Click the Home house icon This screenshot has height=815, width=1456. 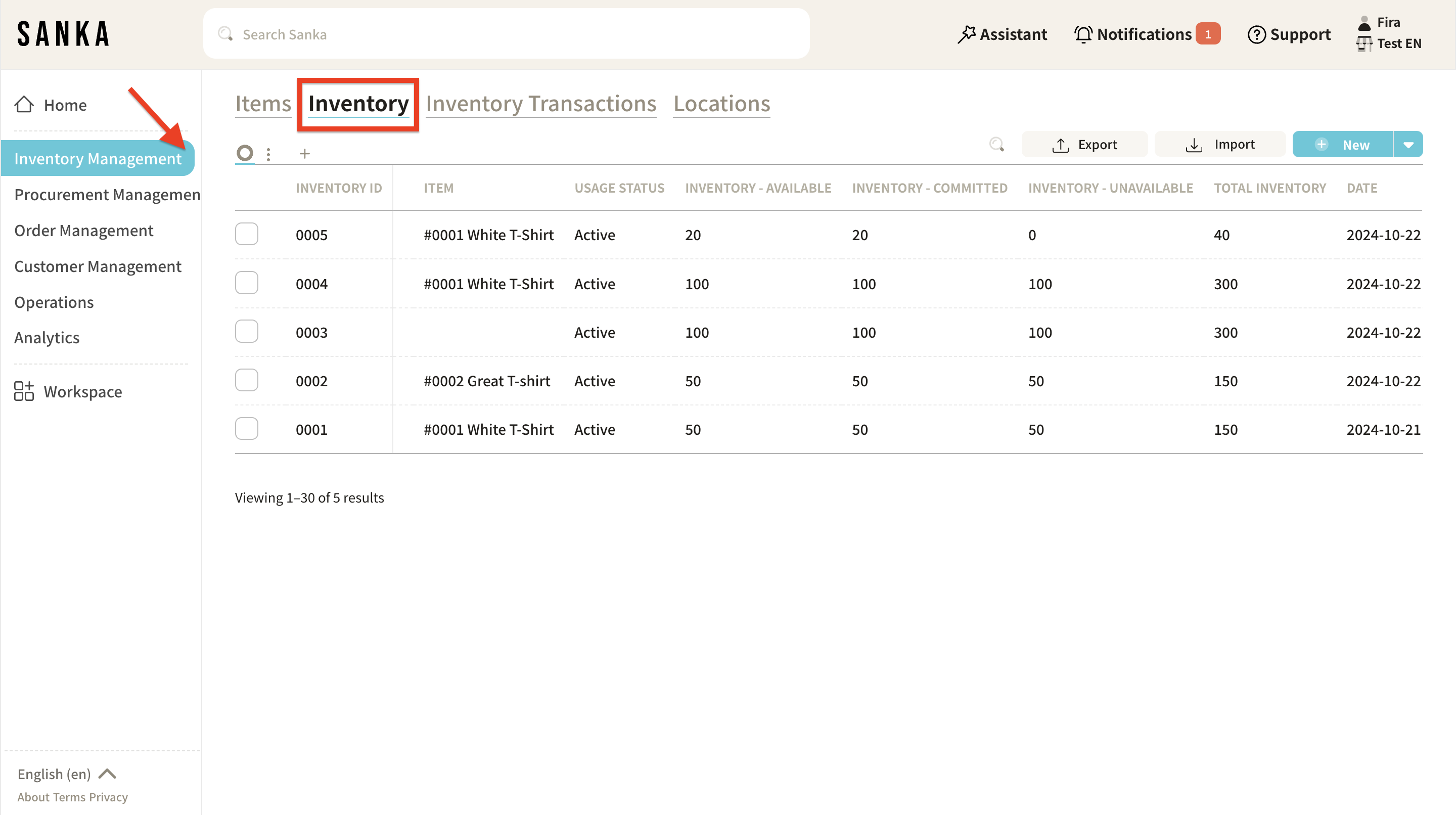point(24,105)
